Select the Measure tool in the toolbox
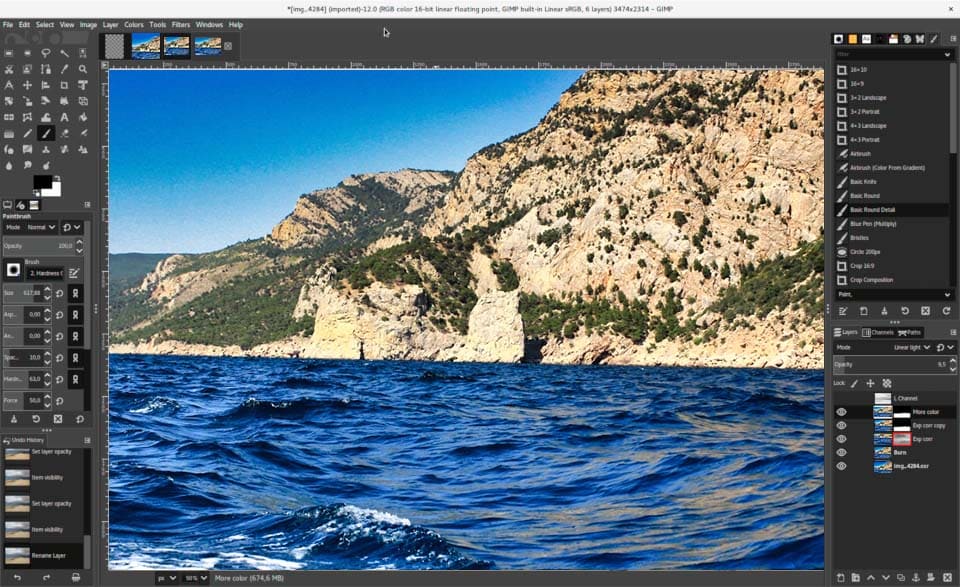Image resolution: width=960 pixels, height=587 pixels. tap(9, 85)
